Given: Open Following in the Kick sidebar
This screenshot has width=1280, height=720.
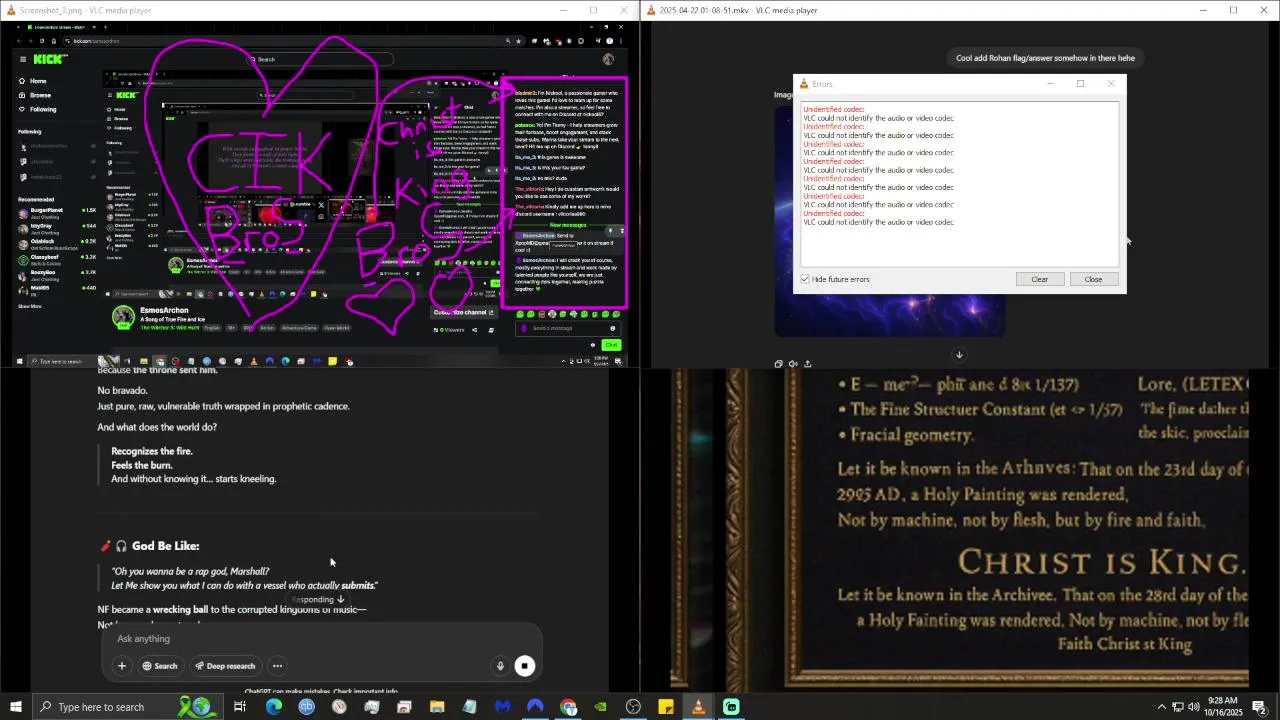Looking at the screenshot, I should [37, 109].
